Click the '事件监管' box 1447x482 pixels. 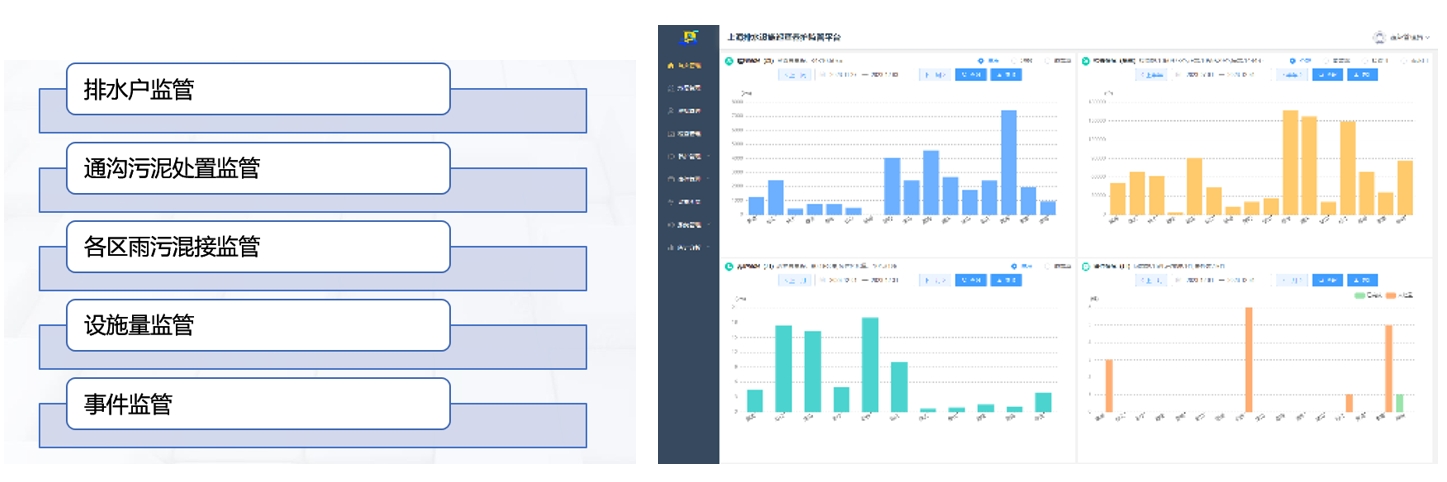(258, 404)
